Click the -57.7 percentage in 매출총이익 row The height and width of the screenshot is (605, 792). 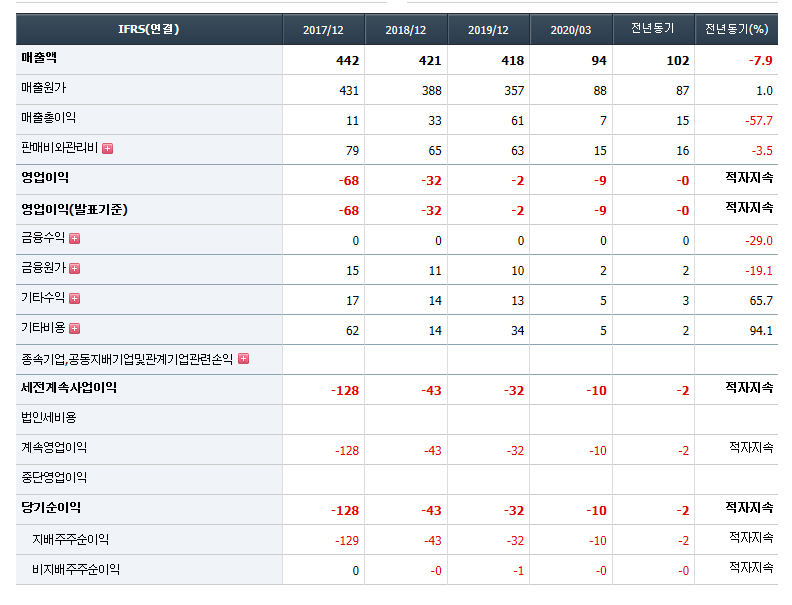759,121
